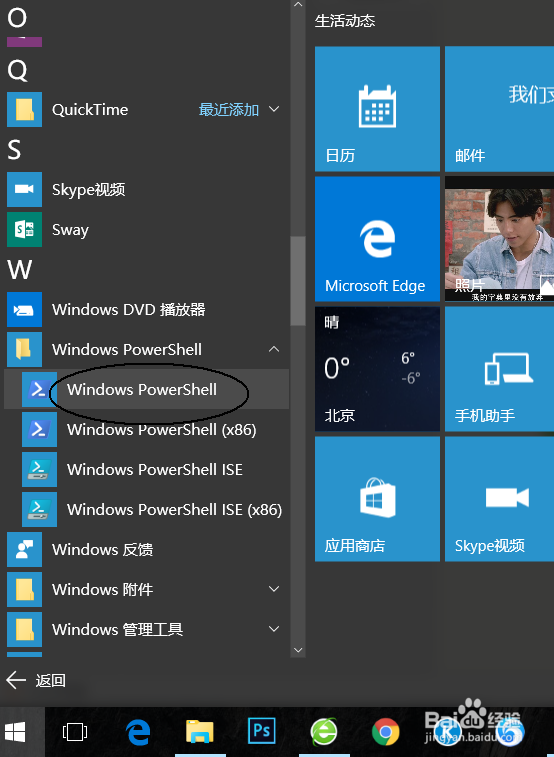Open the Skype视频 live tile

click(x=499, y=499)
